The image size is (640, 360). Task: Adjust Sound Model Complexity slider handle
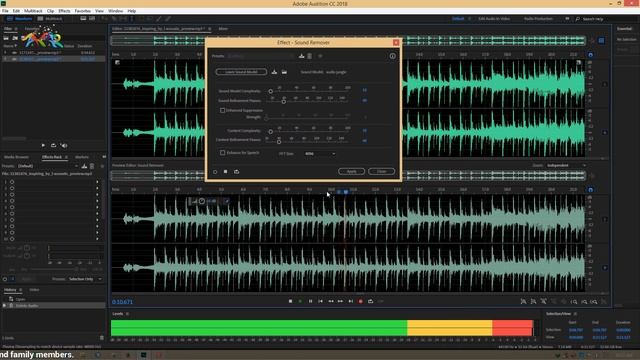coord(271,91)
